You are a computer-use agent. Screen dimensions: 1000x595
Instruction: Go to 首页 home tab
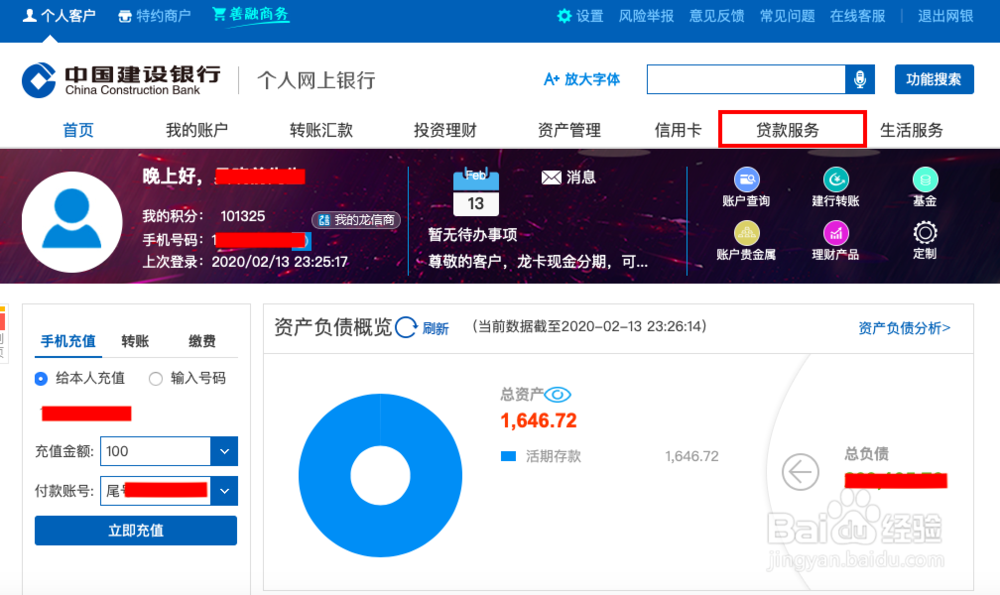78,130
